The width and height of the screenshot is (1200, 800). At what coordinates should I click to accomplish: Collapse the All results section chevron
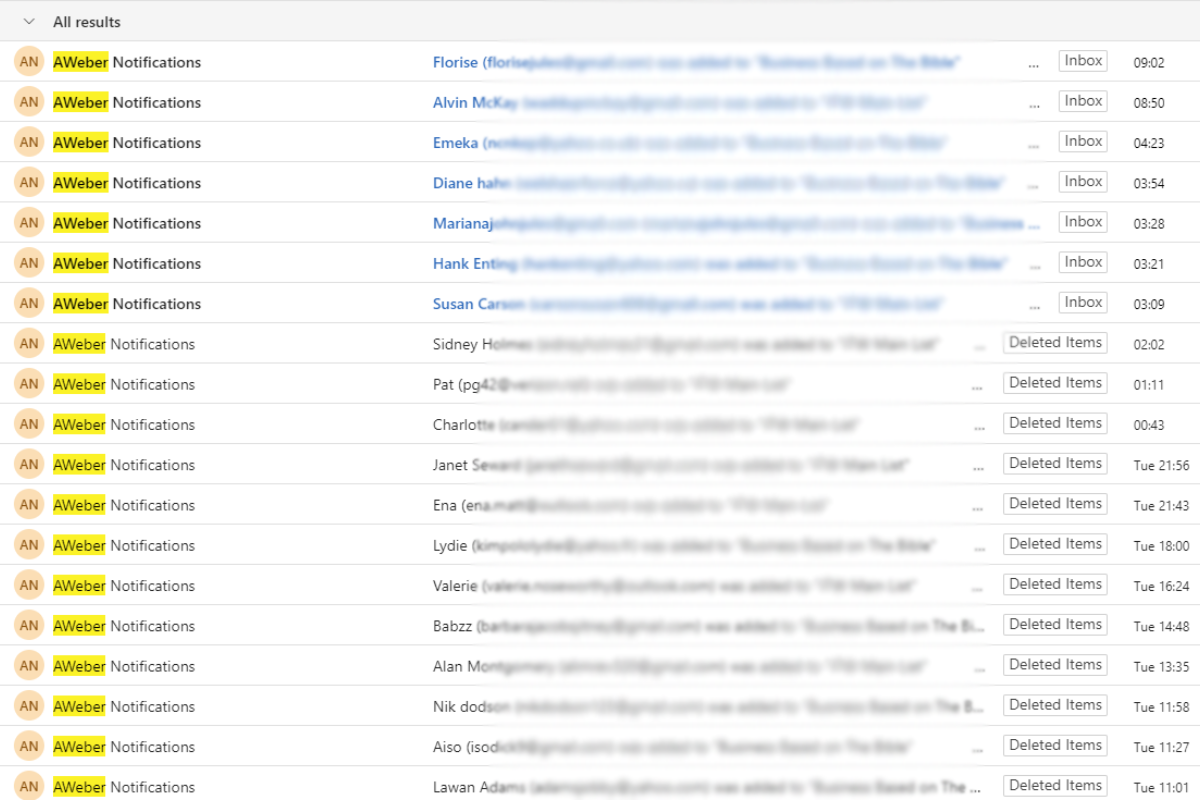(29, 22)
